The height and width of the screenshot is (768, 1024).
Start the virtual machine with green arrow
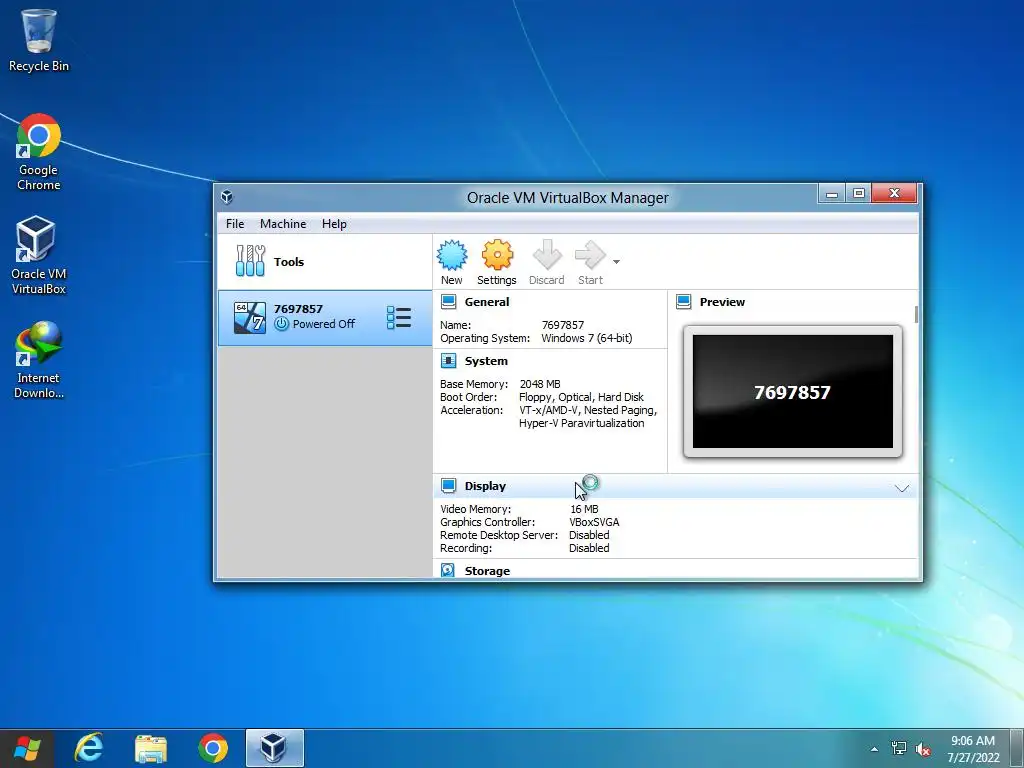click(590, 255)
